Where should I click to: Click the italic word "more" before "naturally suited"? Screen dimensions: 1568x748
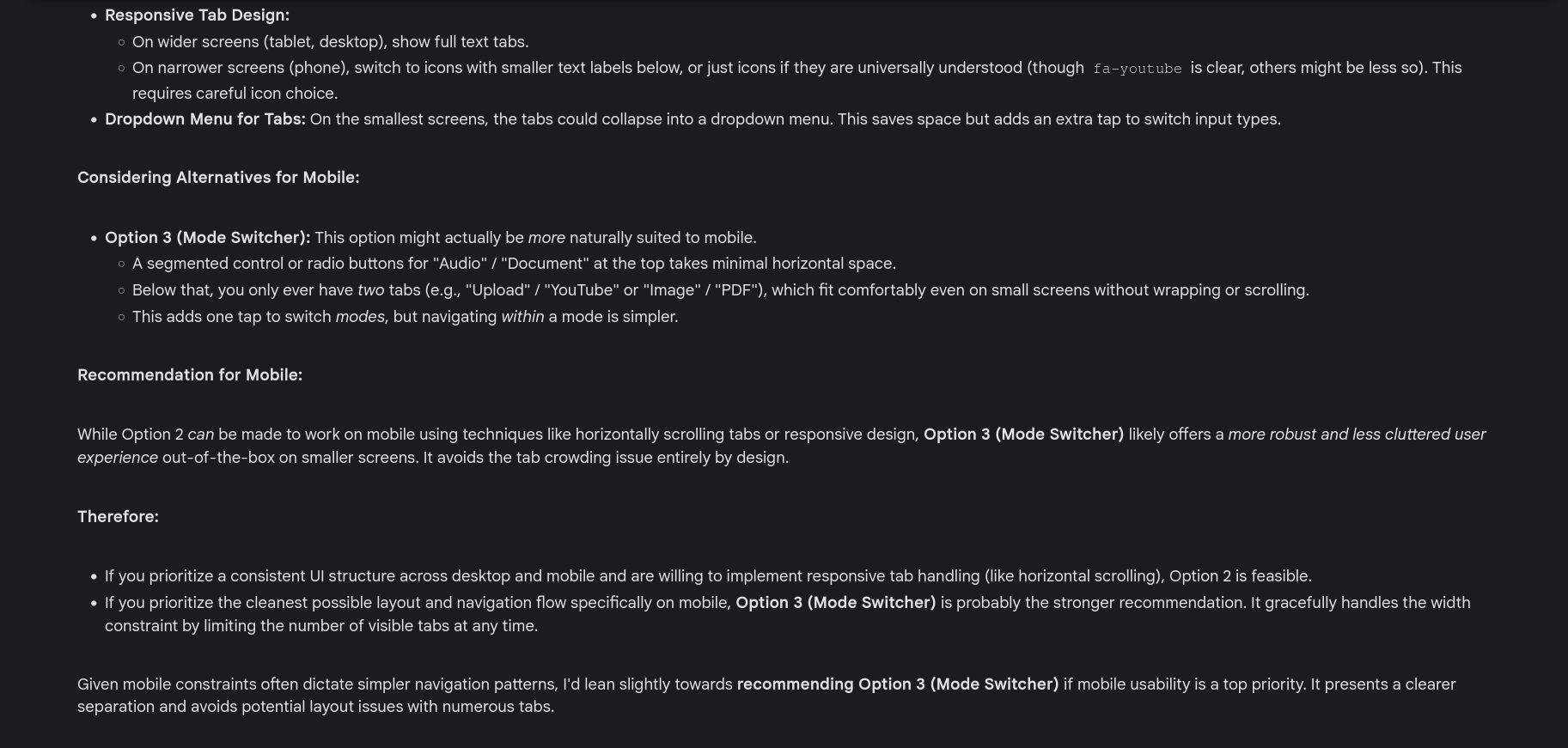click(x=546, y=238)
